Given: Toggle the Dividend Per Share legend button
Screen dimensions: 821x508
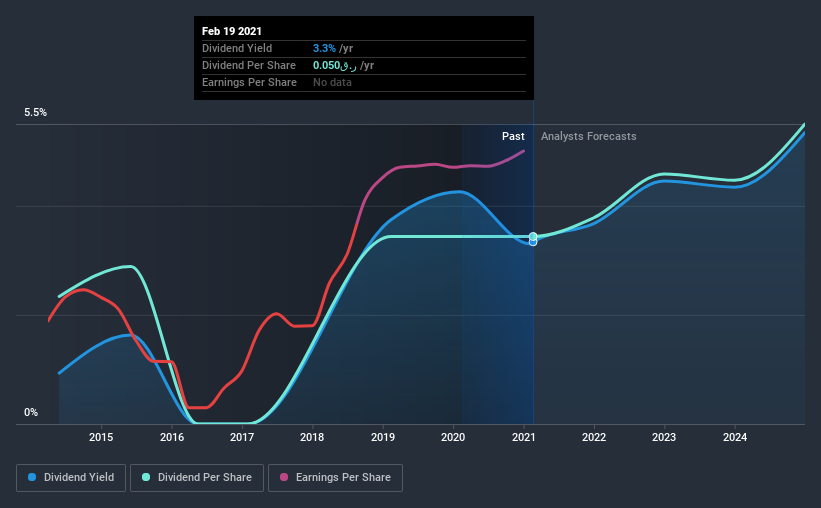Looking at the screenshot, I should click(x=197, y=478).
